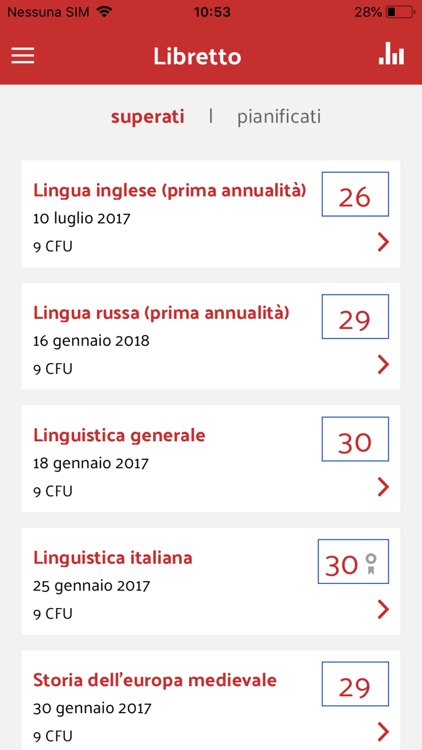Open Lingua russa (prima annualità) exam
This screenshot has height=750, width=422.
tap(161, 313)
